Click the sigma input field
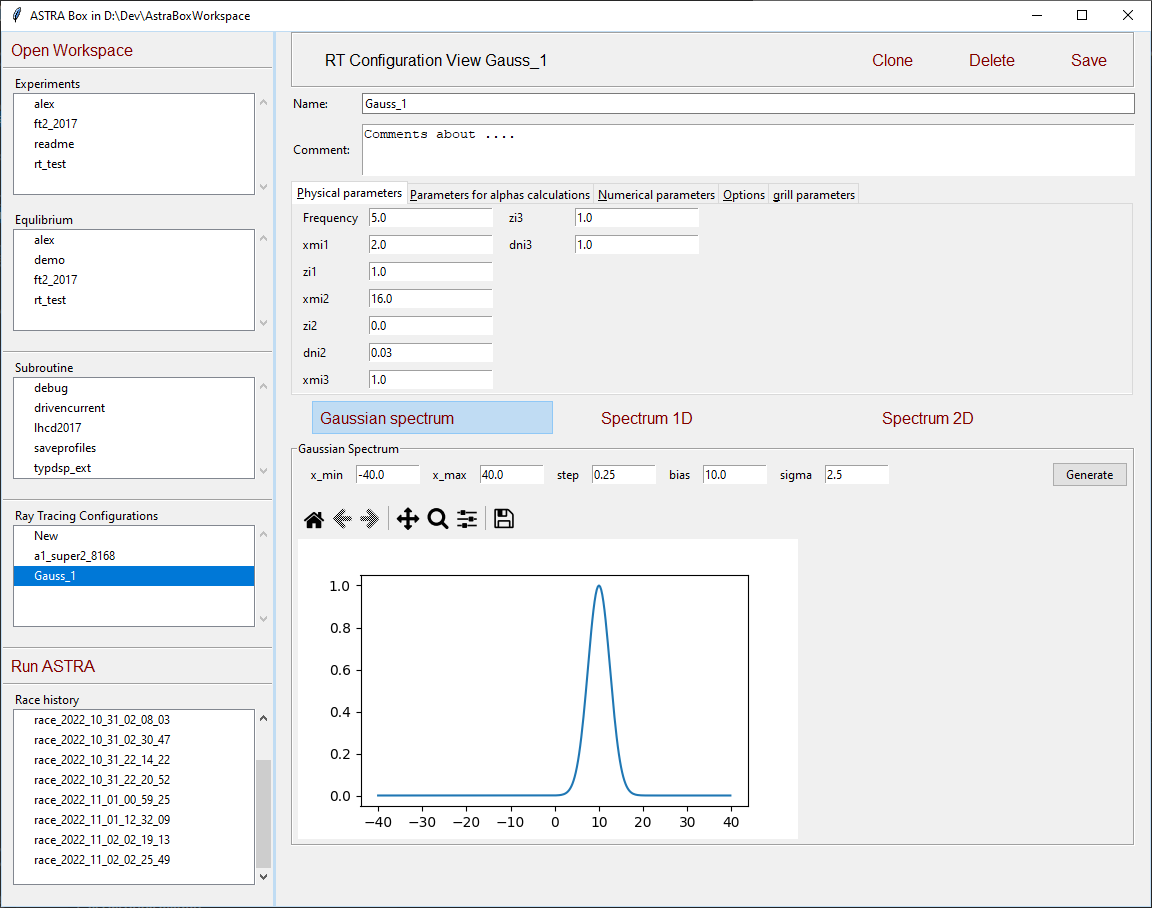The image size is (1152, 908). (x=857, y=475)
